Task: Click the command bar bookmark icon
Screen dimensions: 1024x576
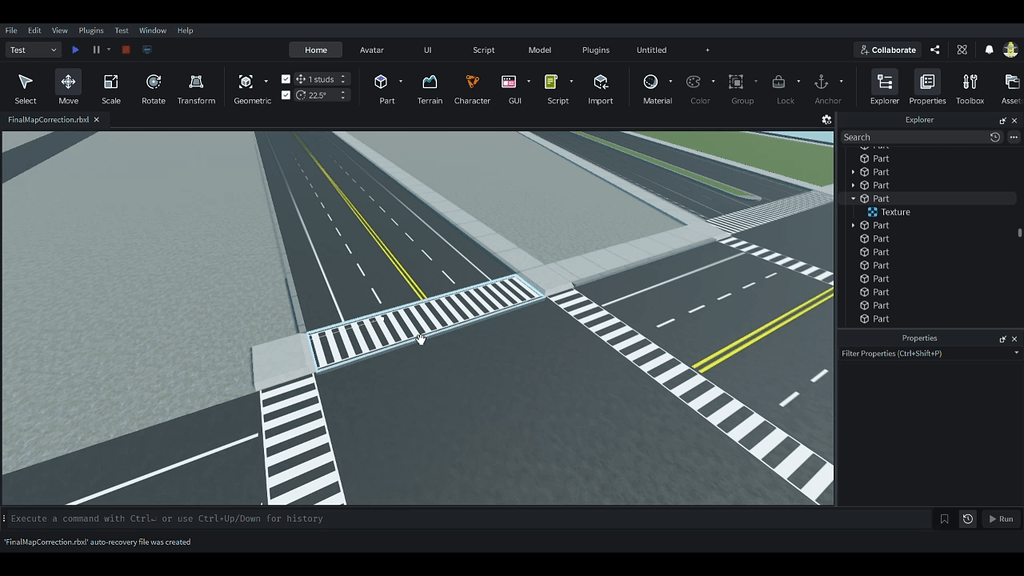Action: click(944, 519)
